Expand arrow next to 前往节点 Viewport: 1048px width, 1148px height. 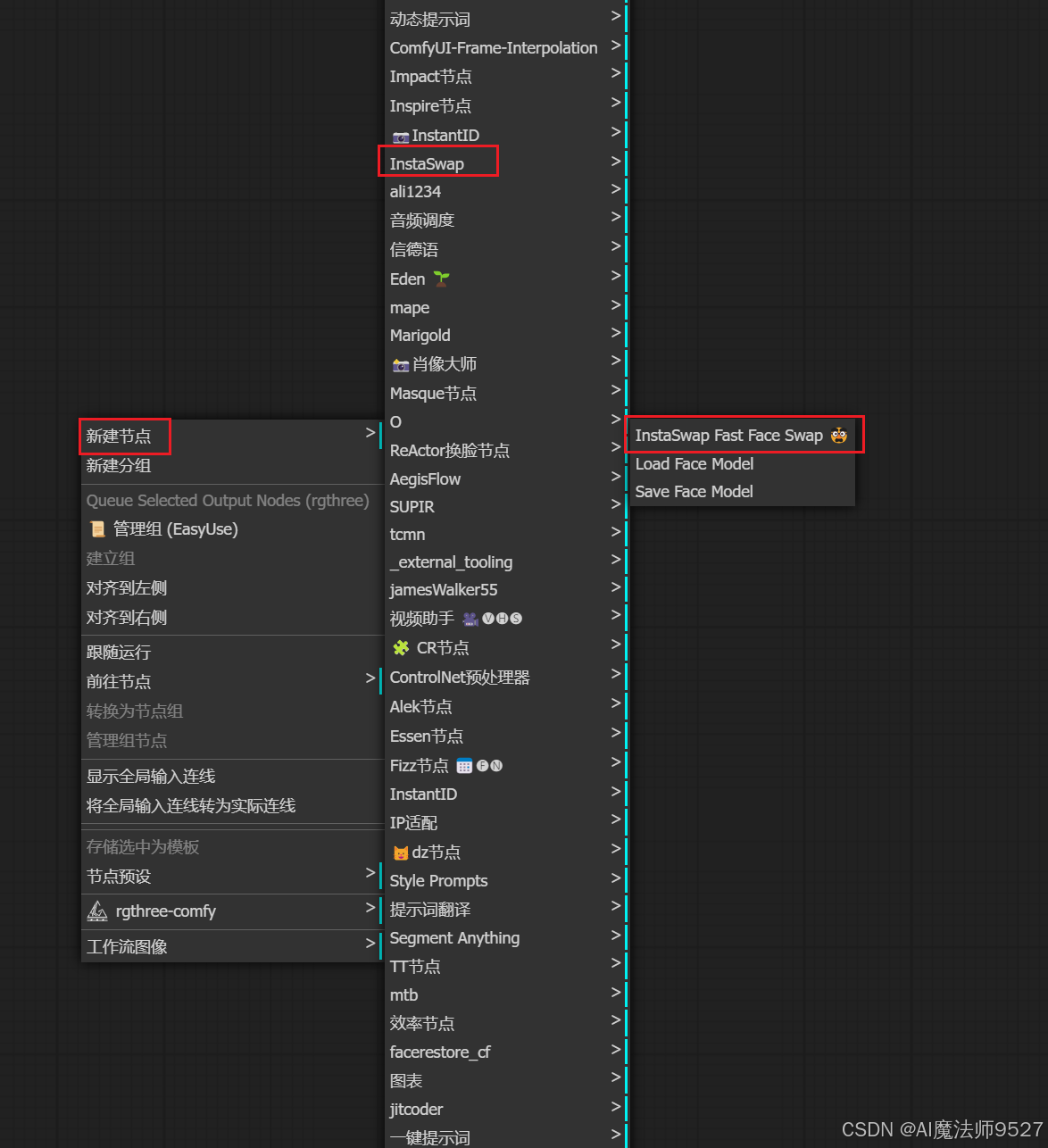pyautogui.click(x=370, y=678)
